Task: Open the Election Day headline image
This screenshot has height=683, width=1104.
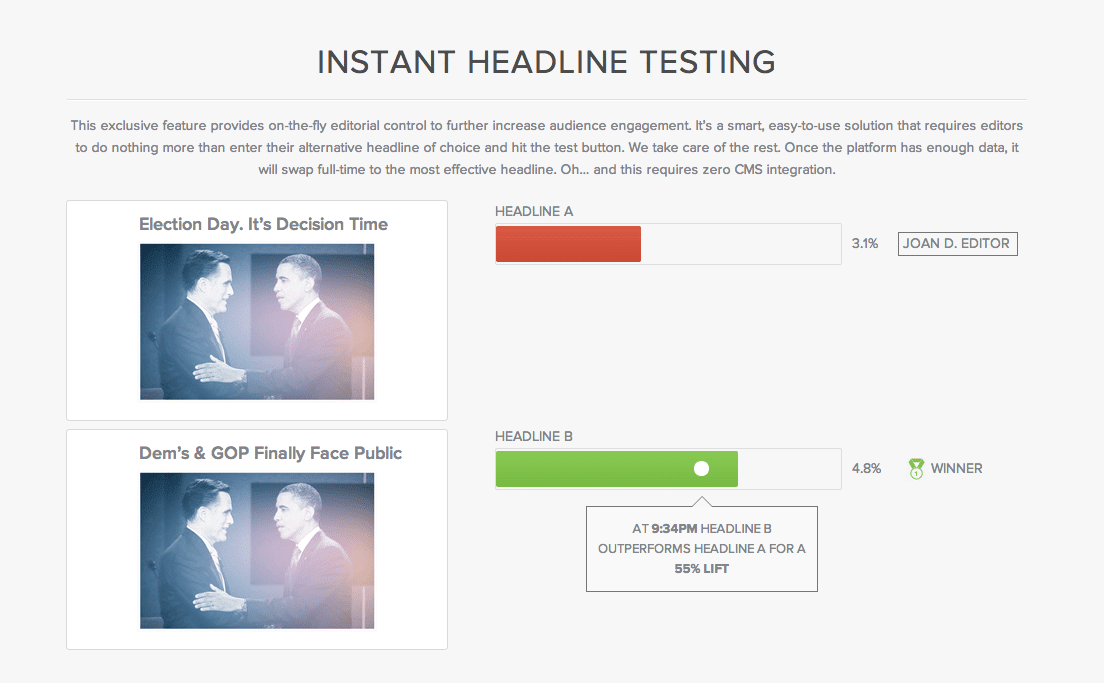Action: (257, 322)
